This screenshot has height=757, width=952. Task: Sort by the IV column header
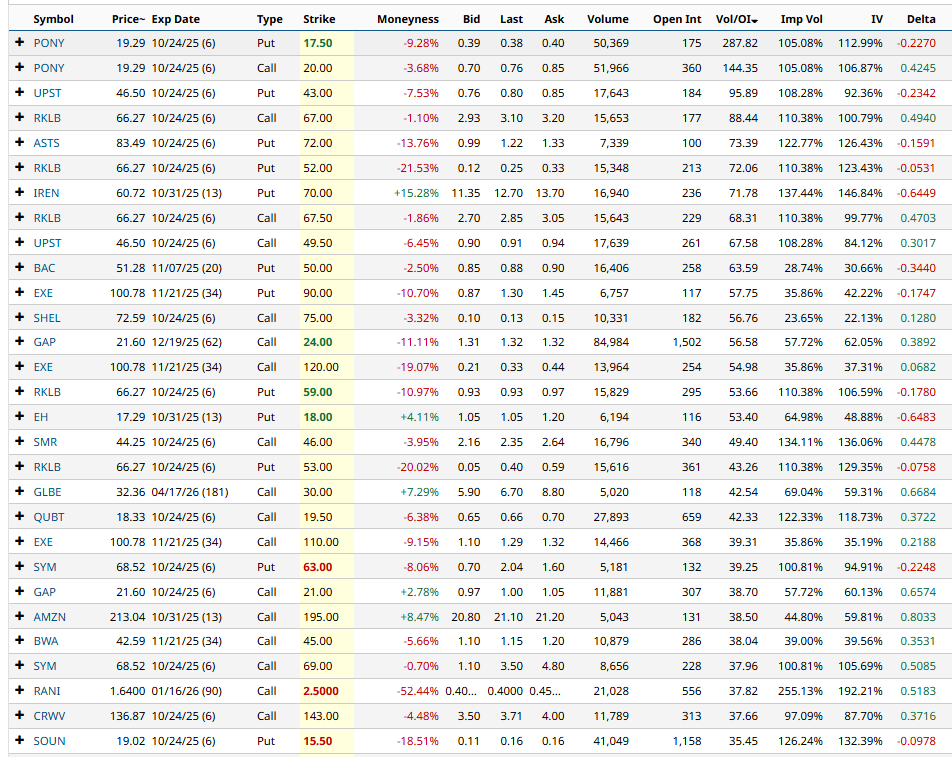876,19
